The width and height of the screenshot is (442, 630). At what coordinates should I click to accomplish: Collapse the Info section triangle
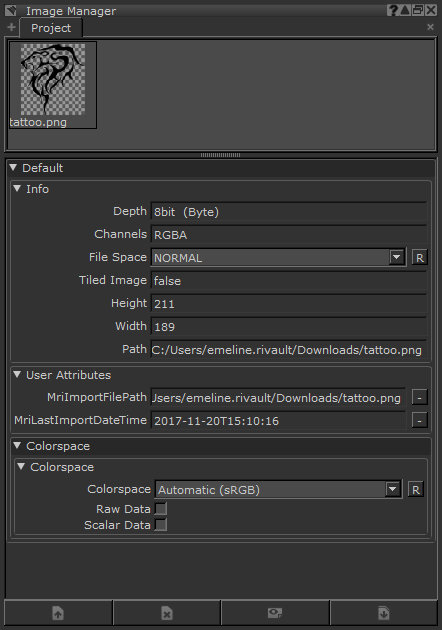17,188
